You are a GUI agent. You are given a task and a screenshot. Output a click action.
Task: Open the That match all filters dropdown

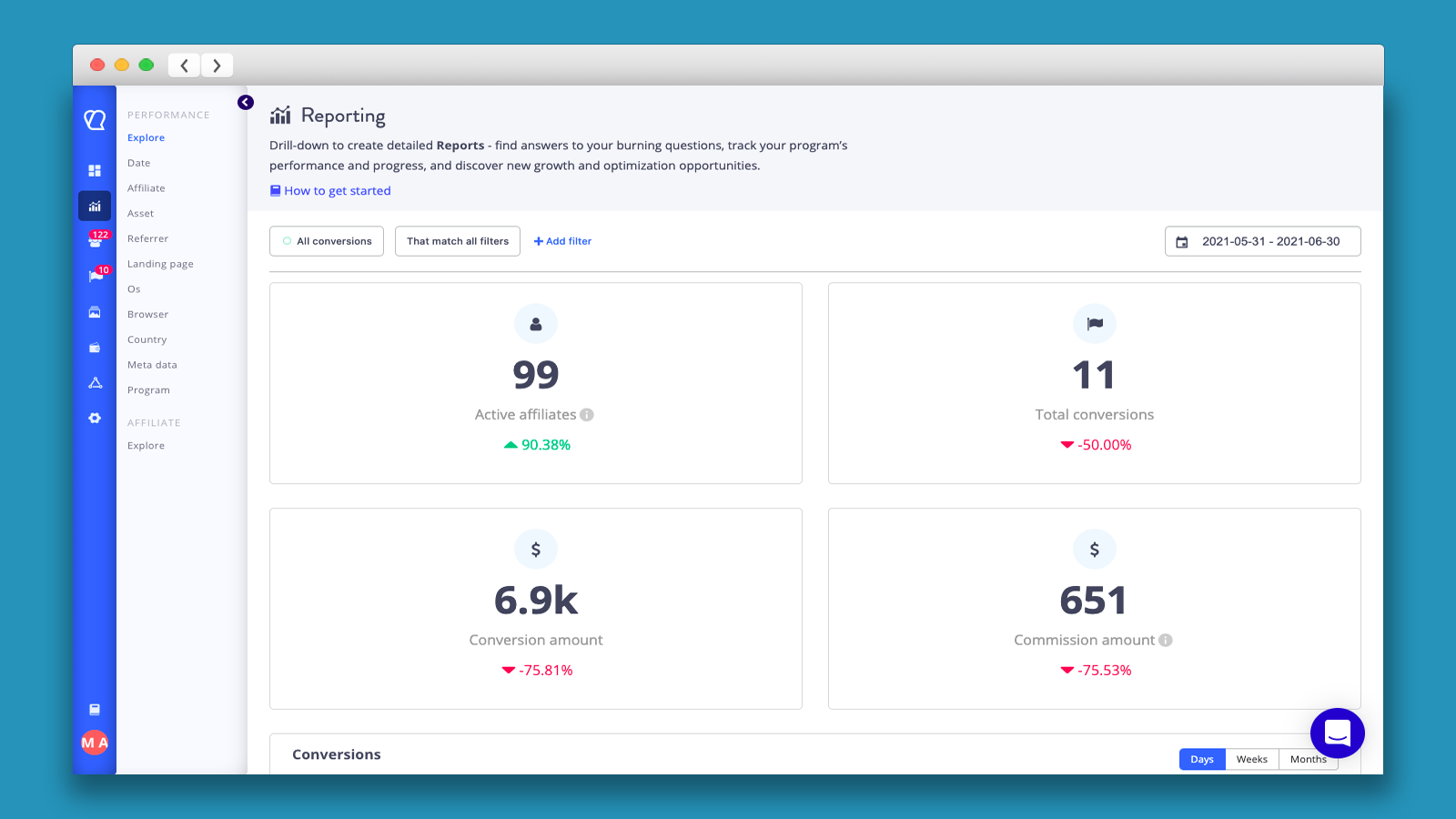(x=458, y=241)
